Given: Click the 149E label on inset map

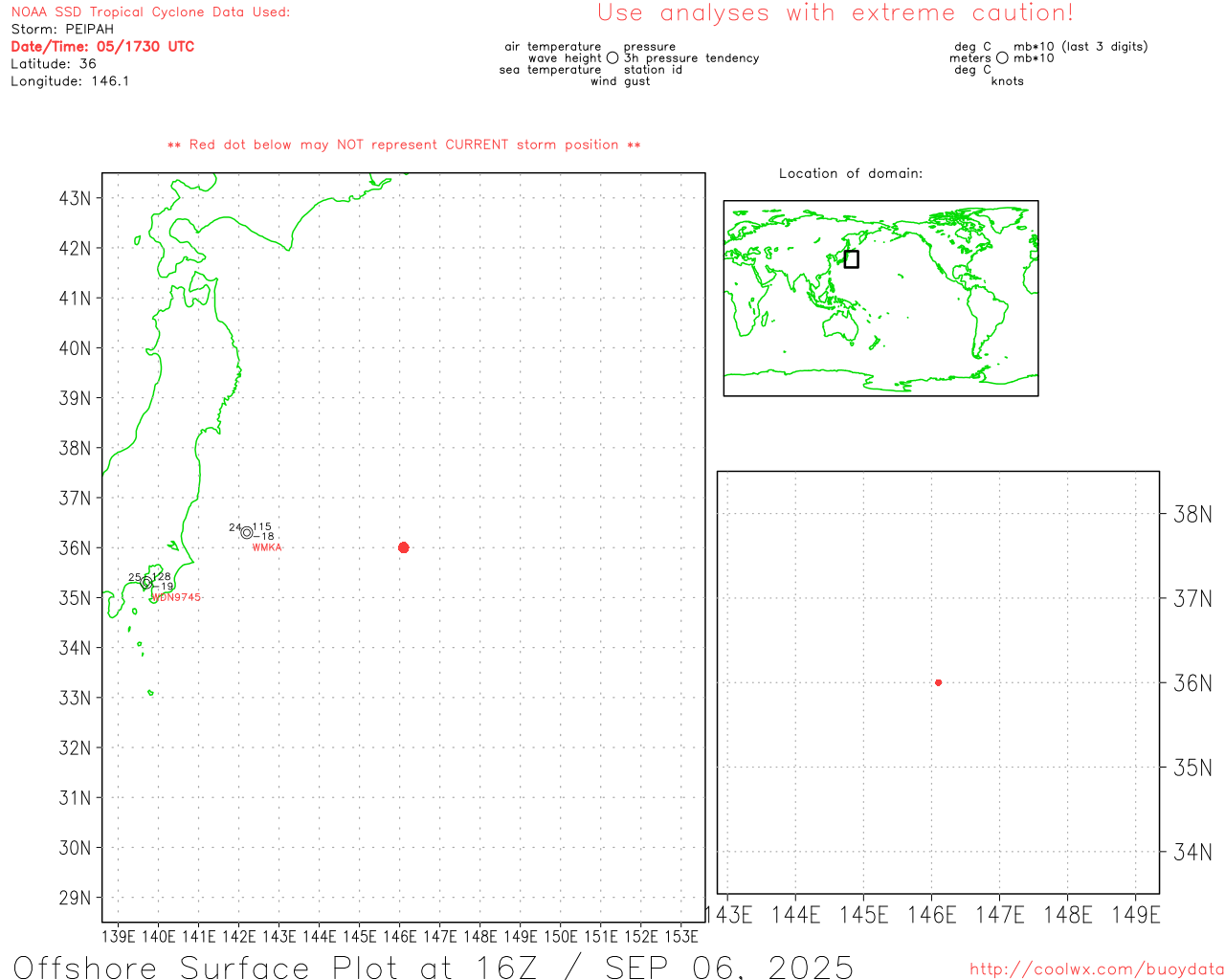Looking at the screenshot, I should (x=1136, y=915).
